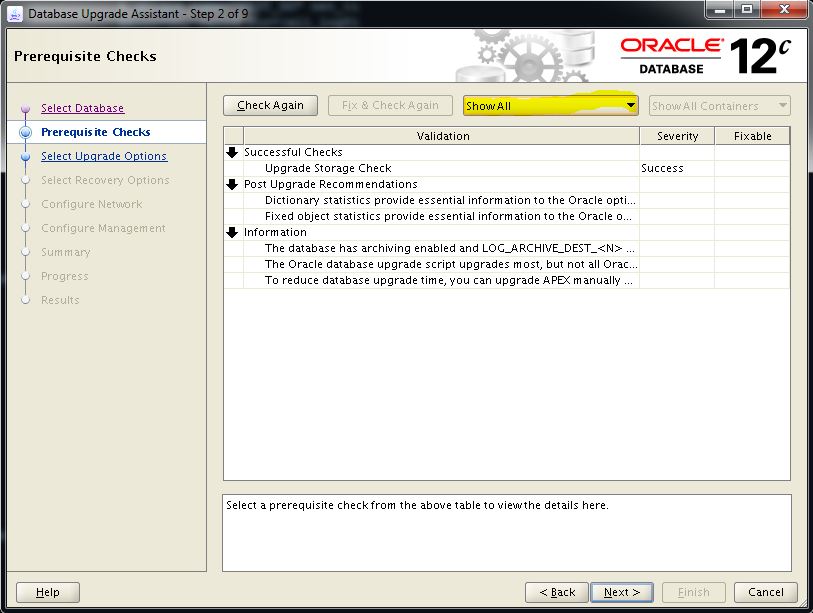Image resolution: width=813 pixels, height=613 pixels.
Task: Go back with the Back button
Action: (x=555, y=592)
